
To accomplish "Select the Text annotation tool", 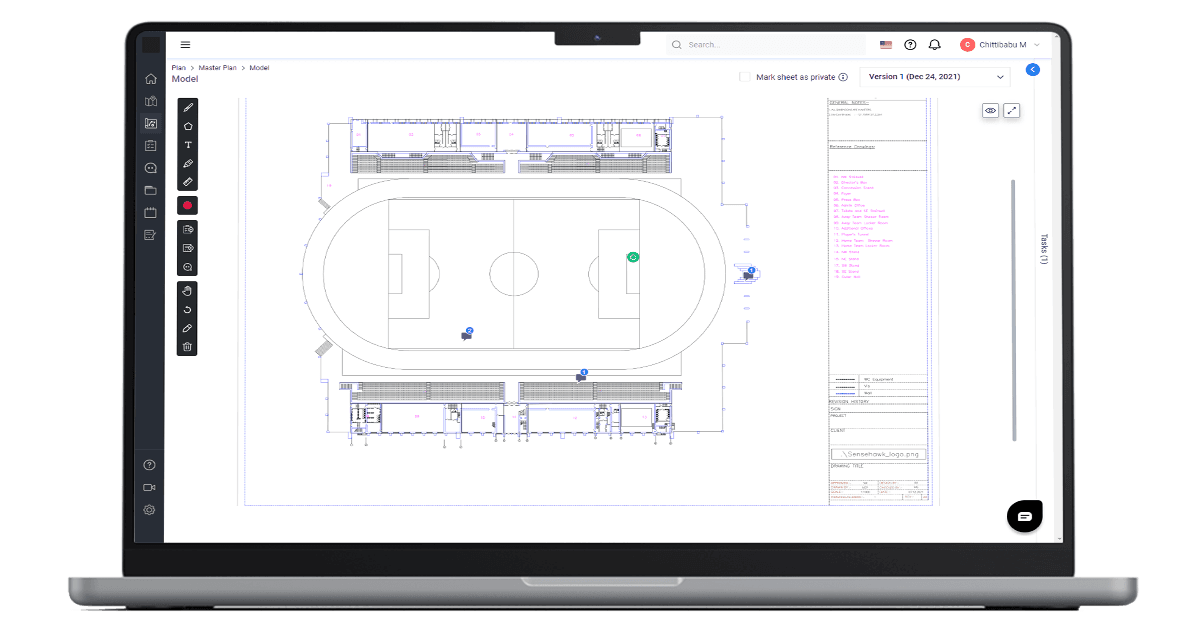I will (188, 144).
